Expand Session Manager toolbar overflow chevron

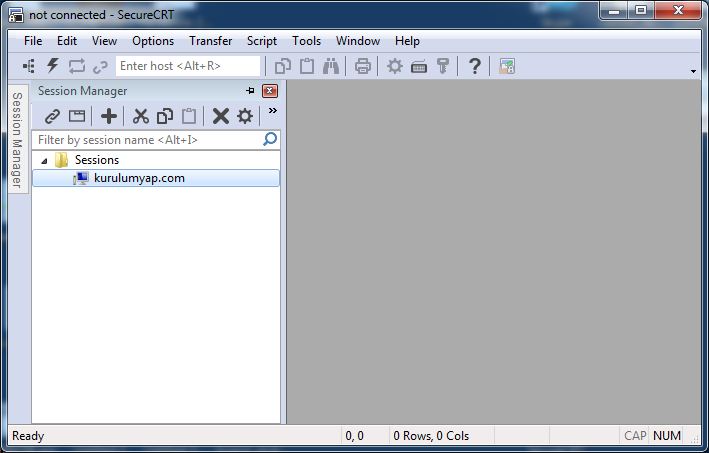(x=273, y=110)
